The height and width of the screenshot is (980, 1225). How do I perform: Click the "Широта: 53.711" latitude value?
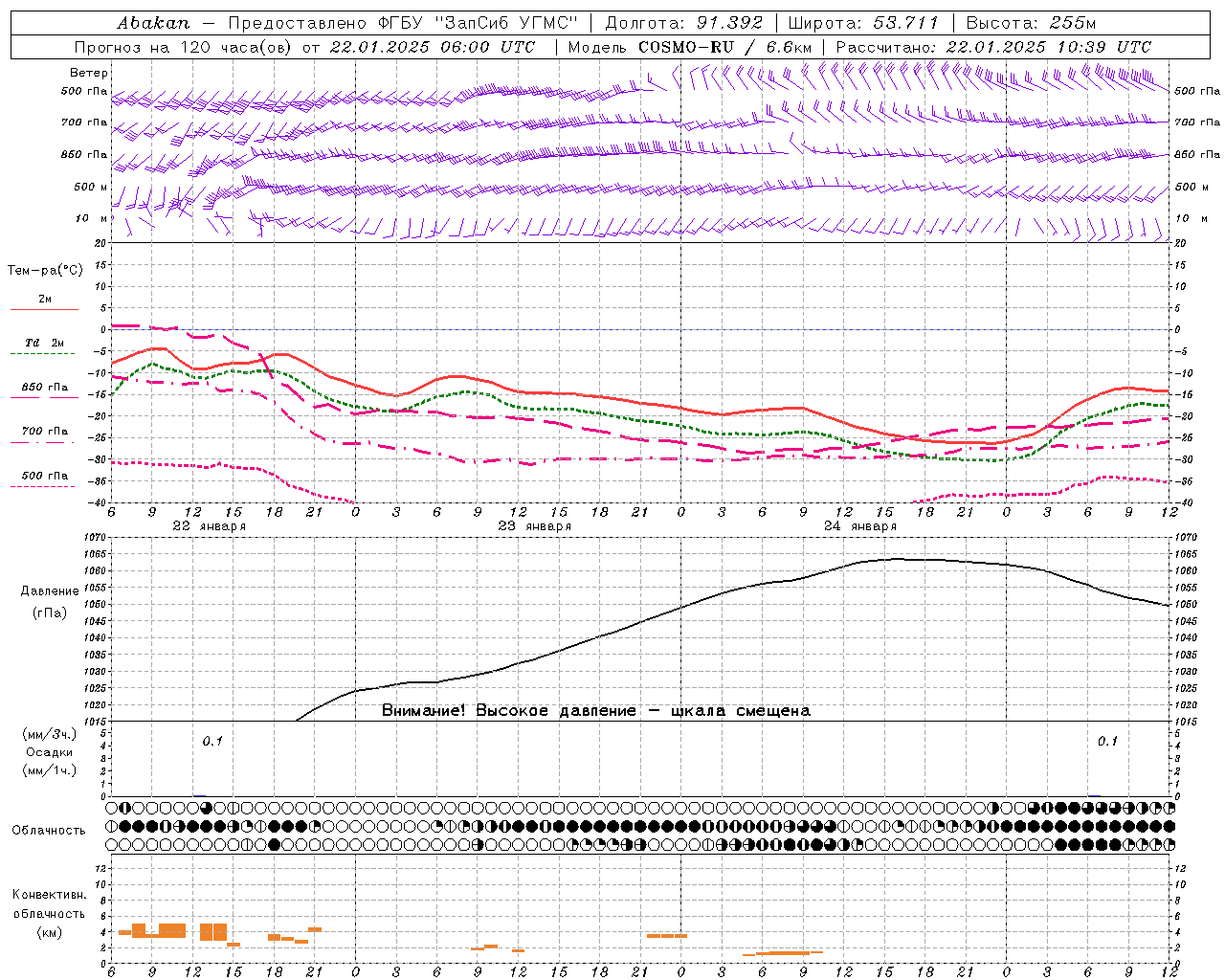pyautogui.click(x=863, y=23)
